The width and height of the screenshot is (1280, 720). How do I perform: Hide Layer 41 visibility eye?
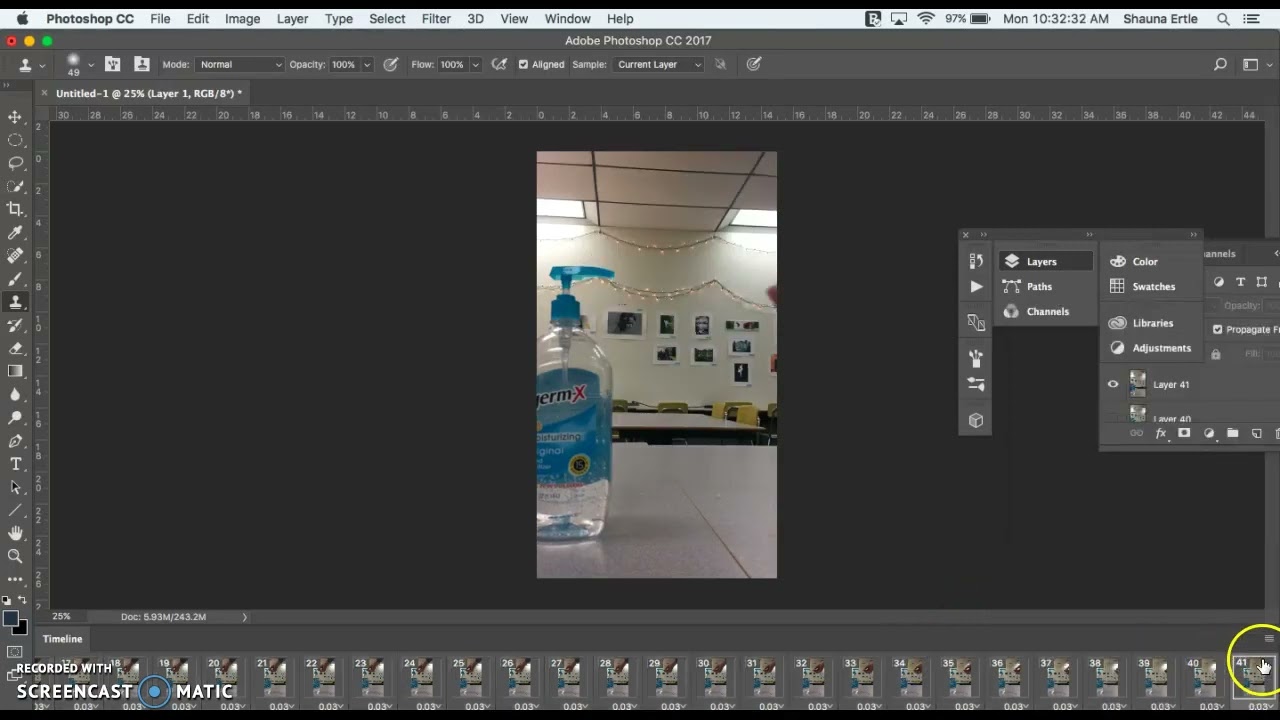point(1113,384)
